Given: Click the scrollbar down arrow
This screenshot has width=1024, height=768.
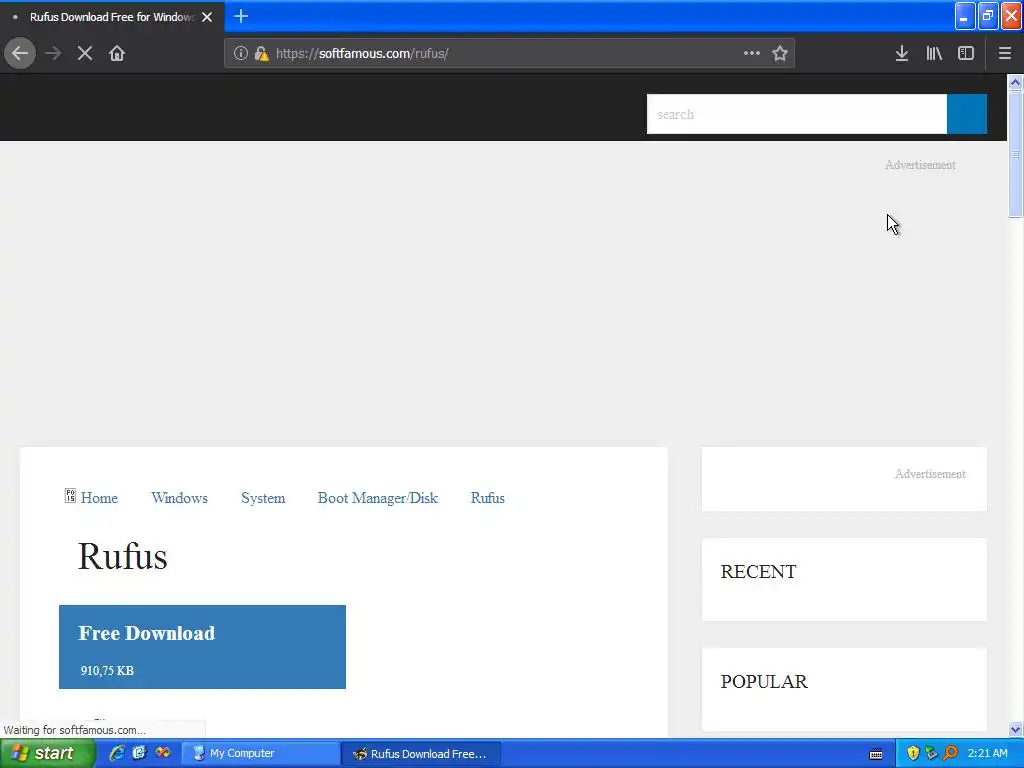Looking at the screenshot, I should tap(1015, 729).
